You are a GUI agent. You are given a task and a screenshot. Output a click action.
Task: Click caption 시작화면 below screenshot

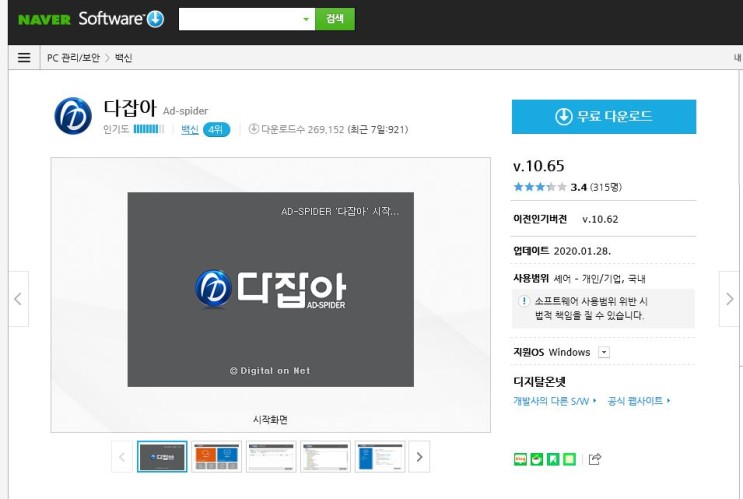[x=270, y=419]
